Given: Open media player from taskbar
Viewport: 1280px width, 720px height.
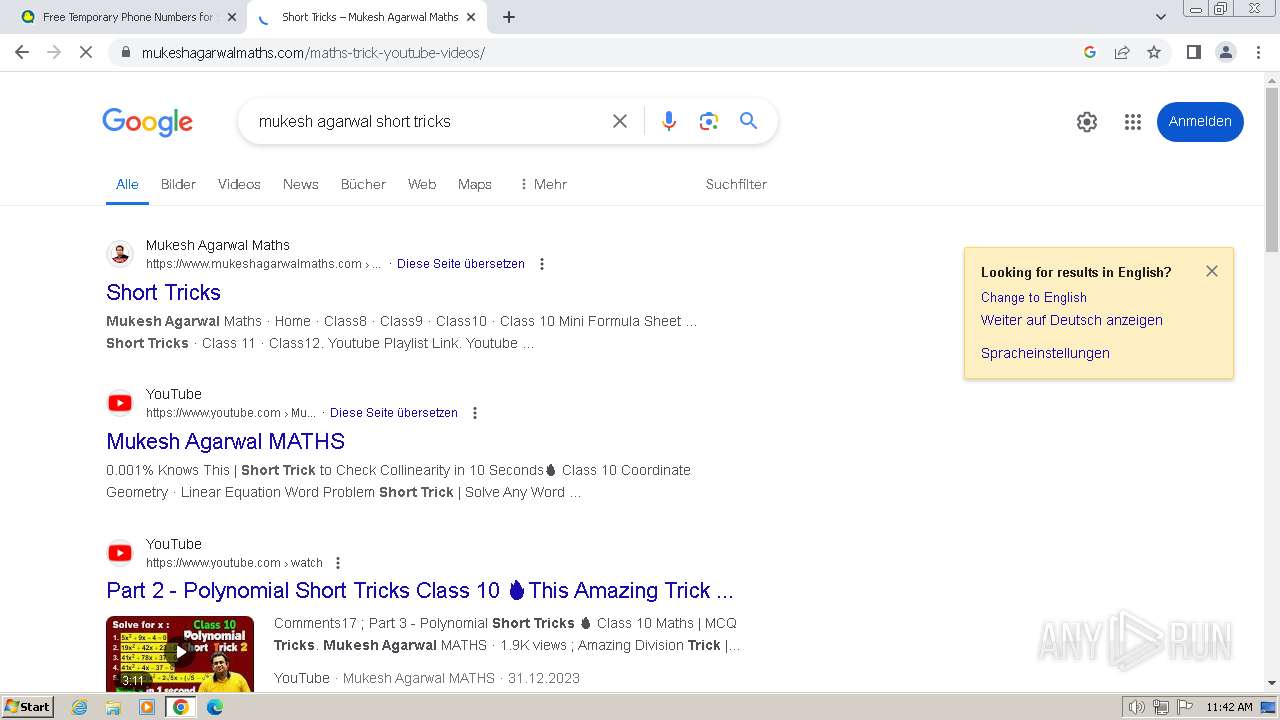Looking at the screenshot, I should click(x=147, y=707).
